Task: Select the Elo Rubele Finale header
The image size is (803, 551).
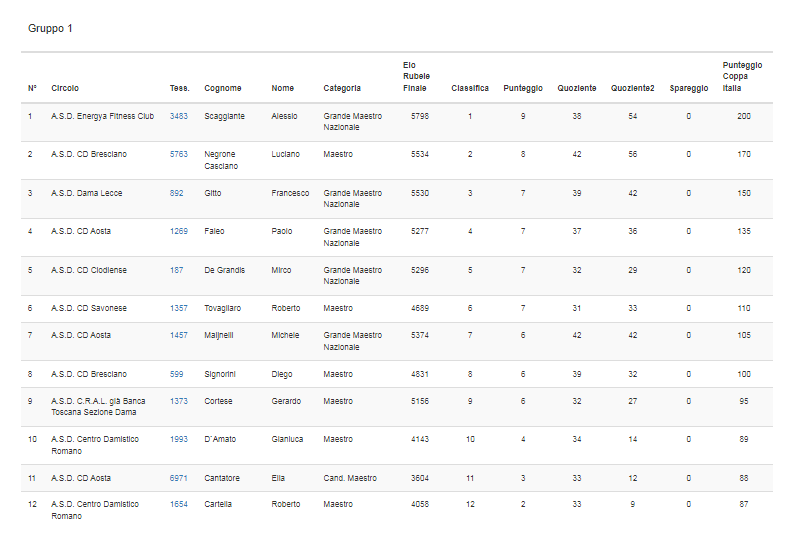Action: click(x=415, y=77)
